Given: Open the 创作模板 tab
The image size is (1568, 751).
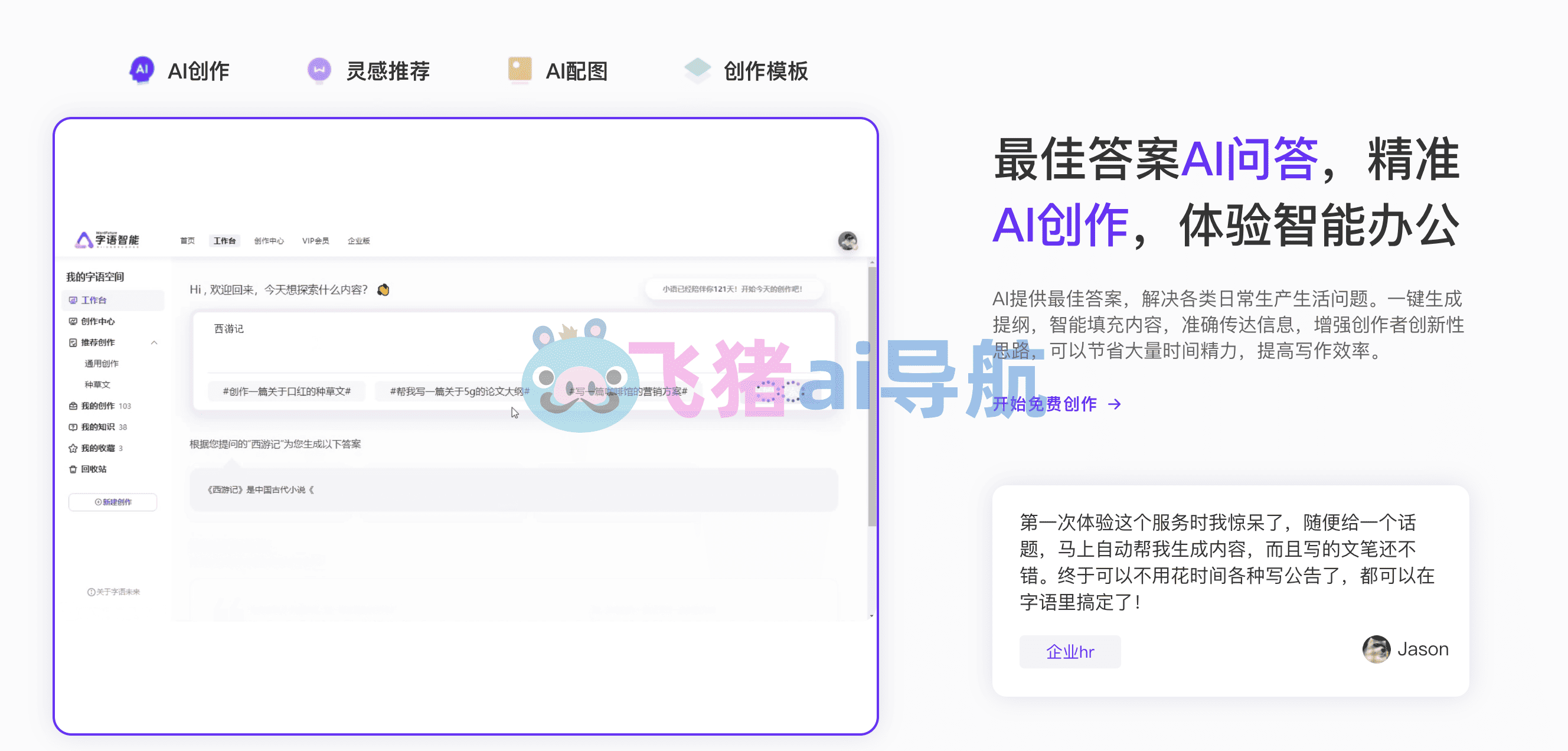Looking at the screenshot, I should click(766, 71).
